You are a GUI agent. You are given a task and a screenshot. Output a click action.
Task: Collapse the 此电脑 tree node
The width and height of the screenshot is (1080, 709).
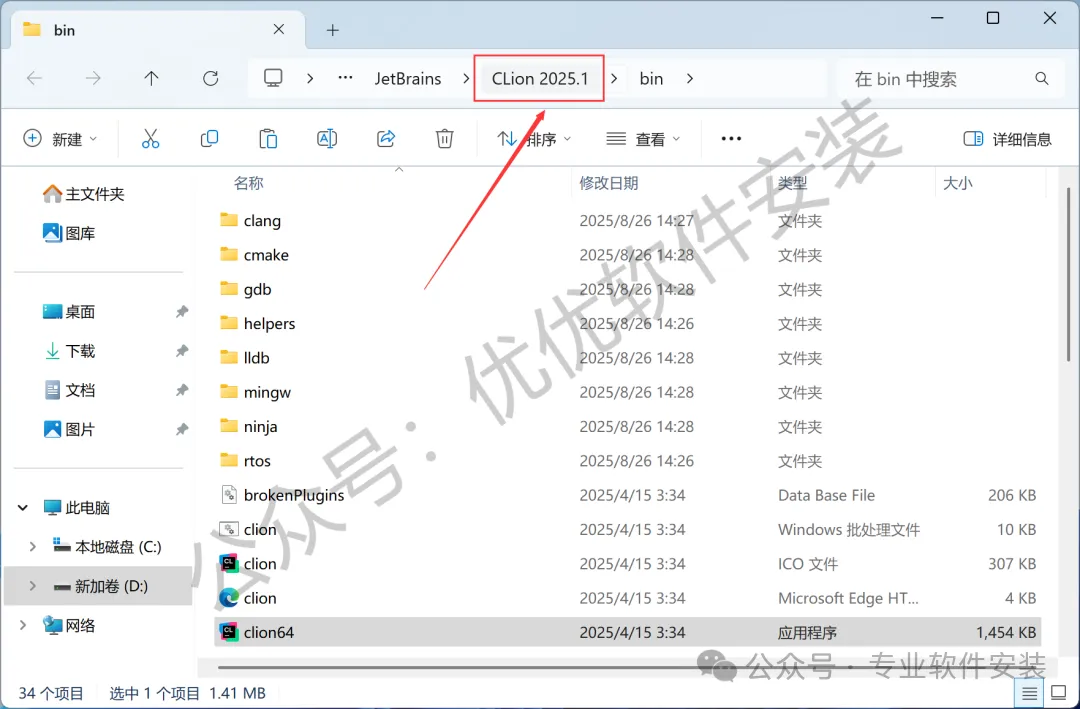tap(23, 508)
